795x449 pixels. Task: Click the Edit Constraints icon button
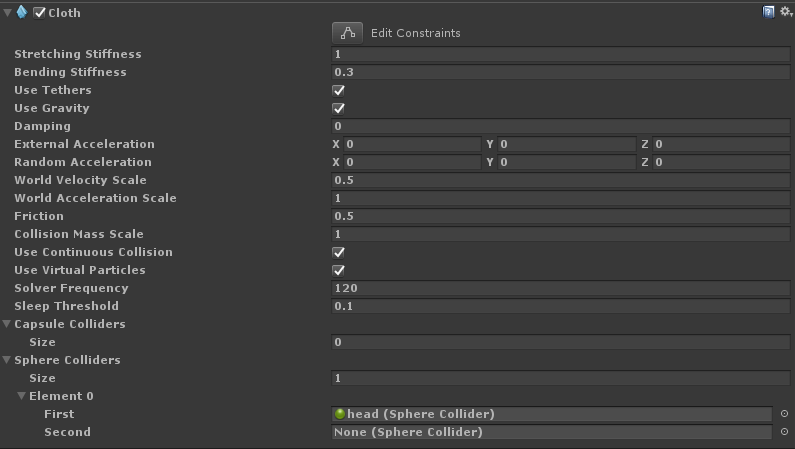tap(347, 33)
